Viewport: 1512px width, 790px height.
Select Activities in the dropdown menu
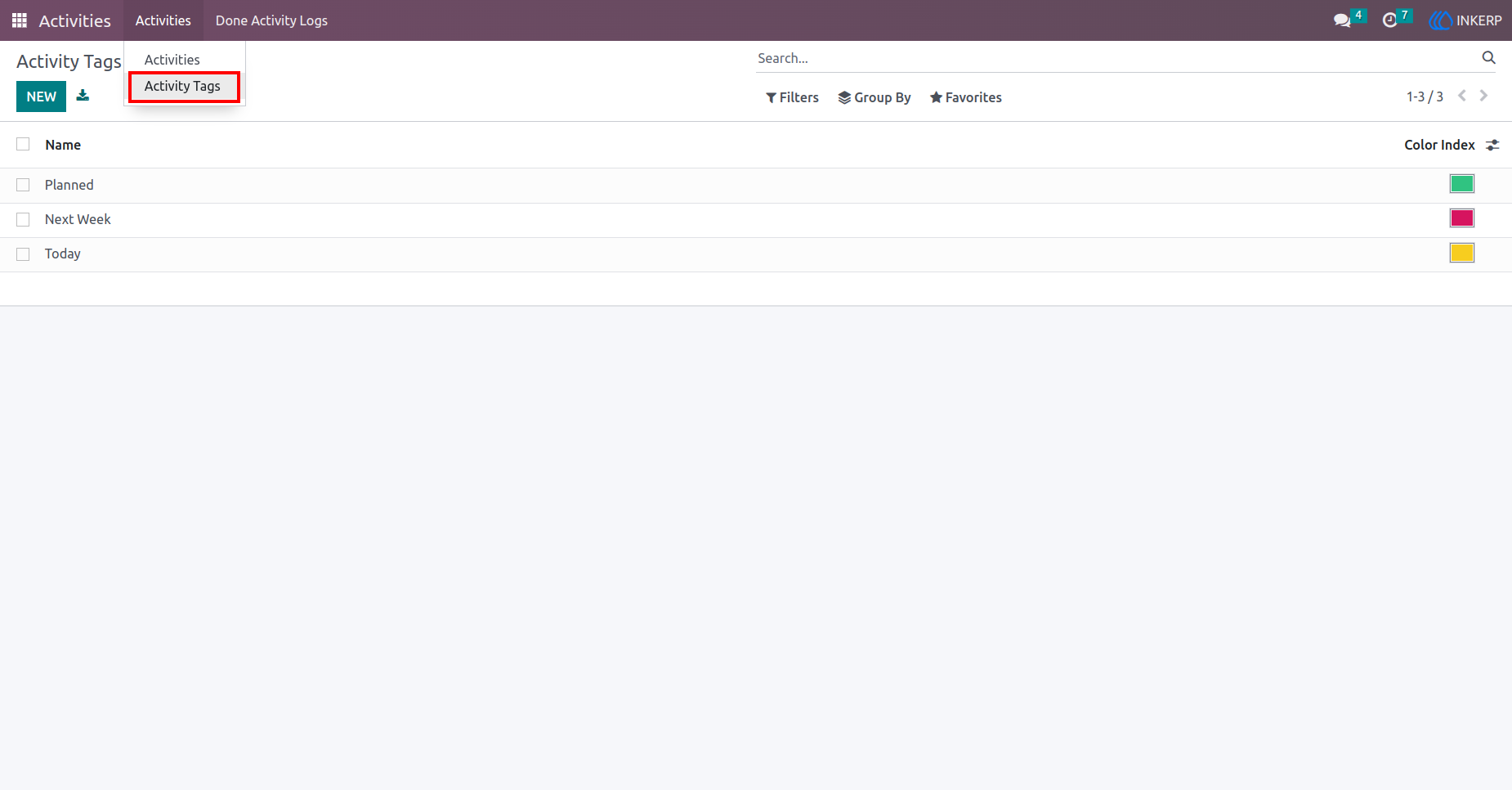[x=172, y=60]
